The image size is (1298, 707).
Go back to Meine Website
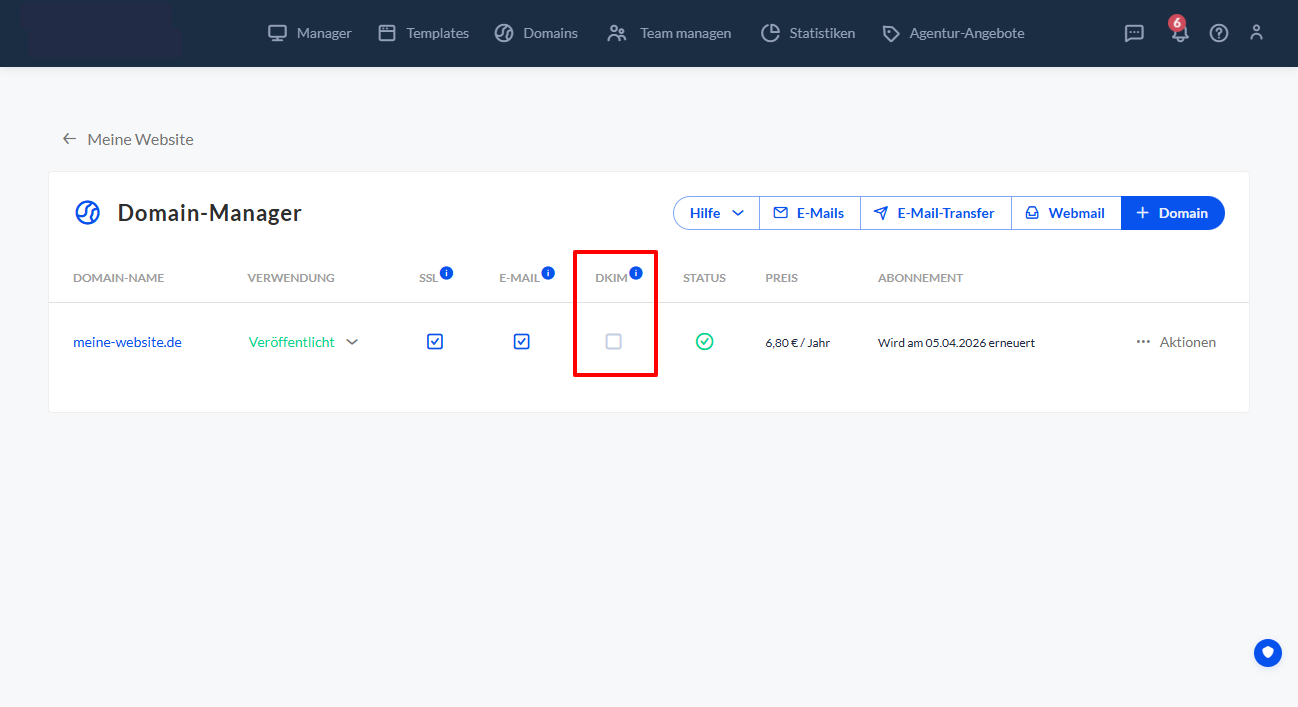(128, 139)
